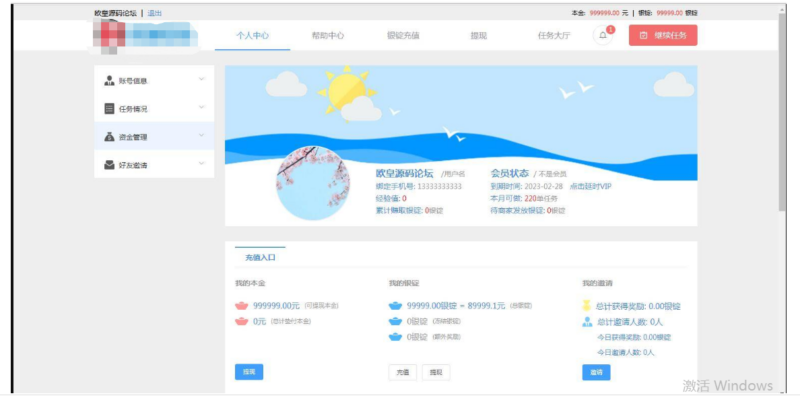Expand the 资金管理 chevron
800x404 pixels.
point(202,135)
